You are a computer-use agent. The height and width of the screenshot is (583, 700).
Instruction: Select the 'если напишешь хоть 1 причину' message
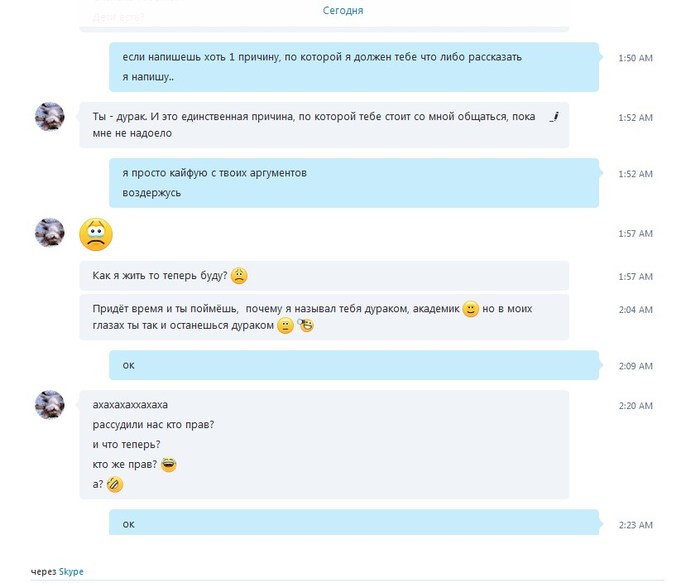pos(354,67)
